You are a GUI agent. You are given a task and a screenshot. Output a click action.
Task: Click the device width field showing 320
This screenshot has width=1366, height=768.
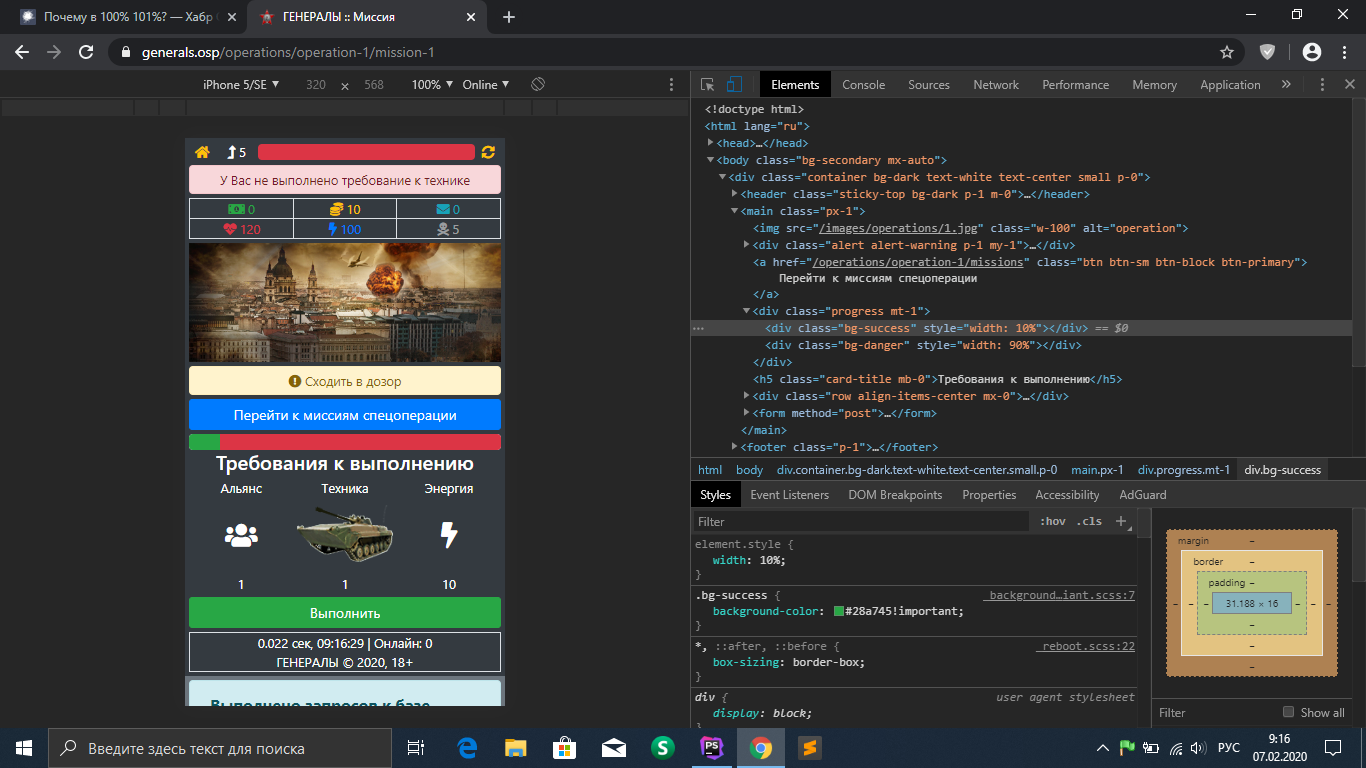[x=316, y=85]
